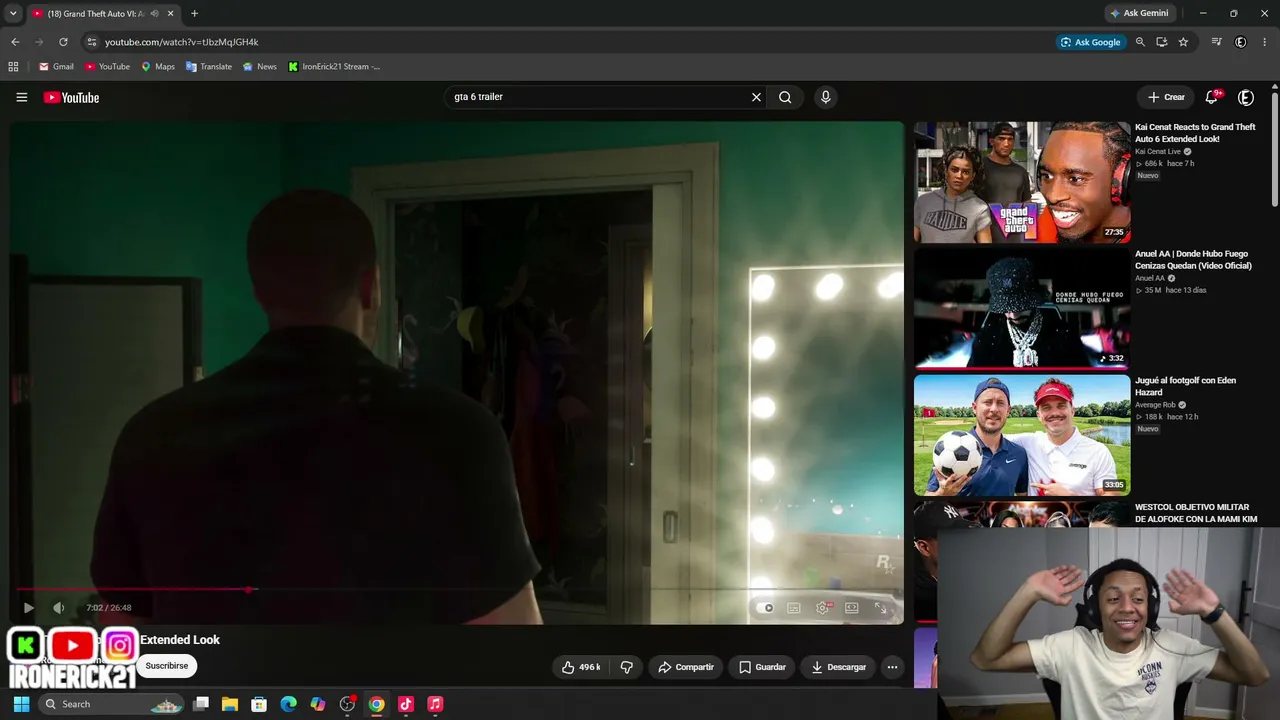This screenshot has height=720, width=1280.
Task: Open the Translate bookmark
Action: [x=209, y=67]
